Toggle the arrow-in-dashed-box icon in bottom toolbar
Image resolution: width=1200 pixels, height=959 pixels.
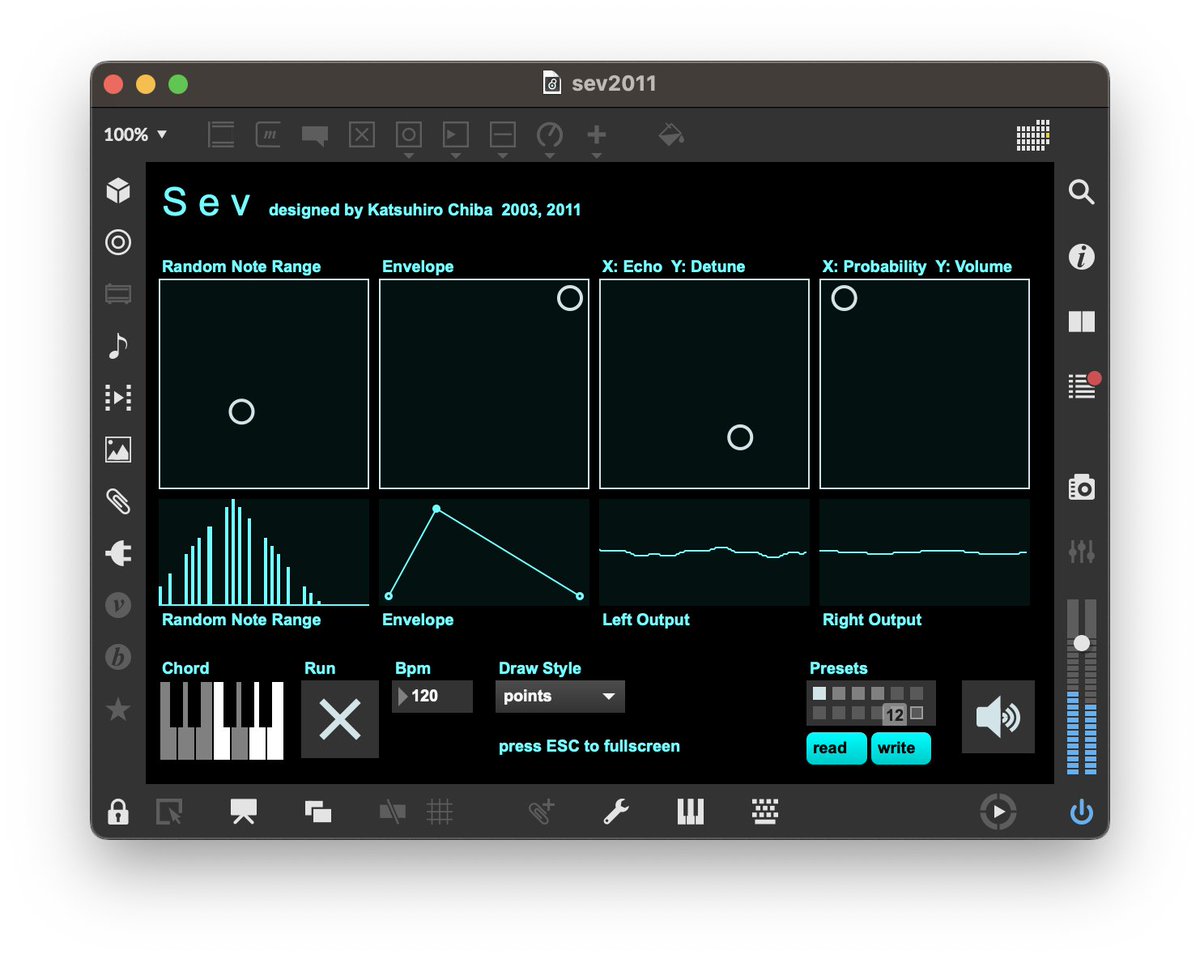[169, 812]
